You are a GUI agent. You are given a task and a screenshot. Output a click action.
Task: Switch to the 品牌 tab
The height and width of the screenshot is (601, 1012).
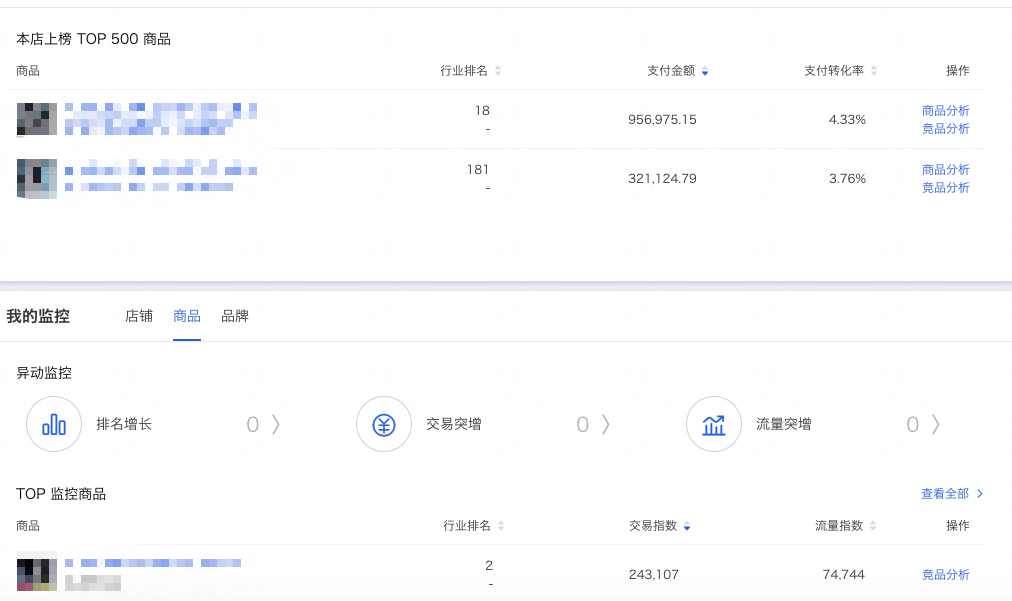[235, 316]
